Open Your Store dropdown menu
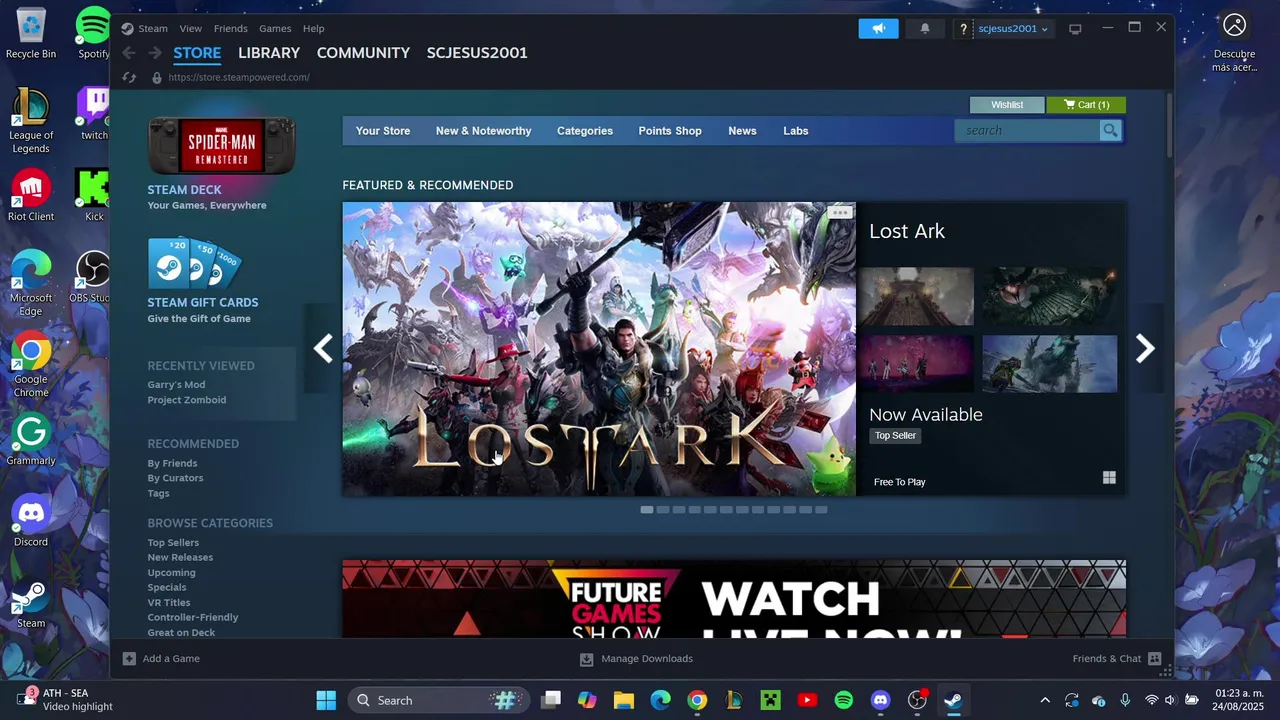 click(x=383, y=131)
